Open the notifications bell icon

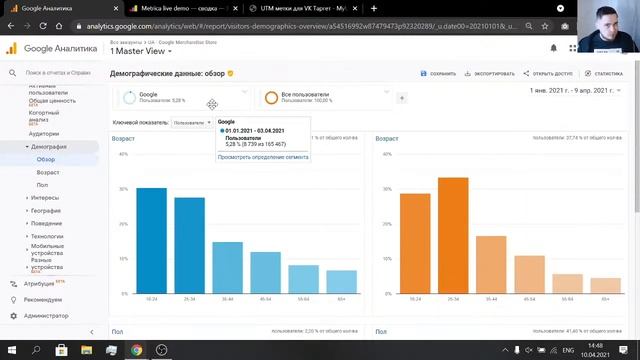click(553, 48)
